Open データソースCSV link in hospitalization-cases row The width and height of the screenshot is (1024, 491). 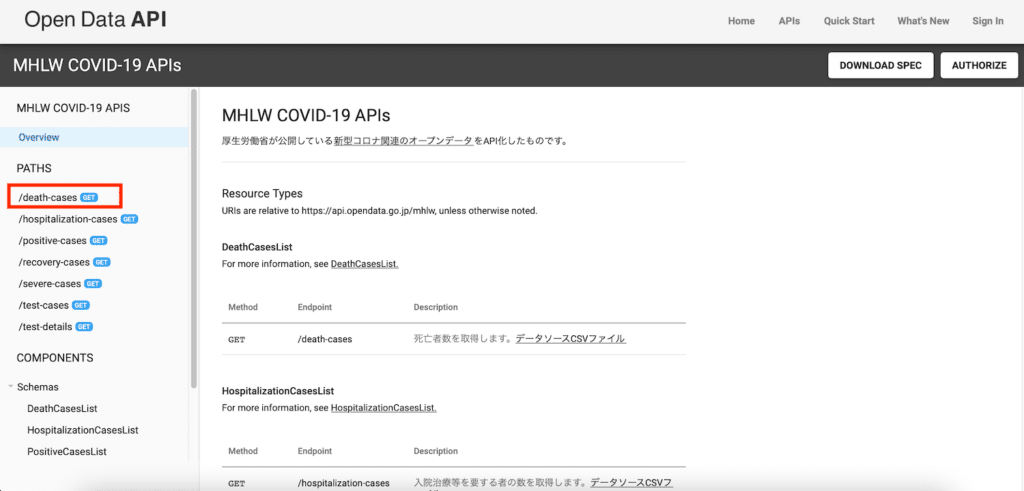coord(632,483)
